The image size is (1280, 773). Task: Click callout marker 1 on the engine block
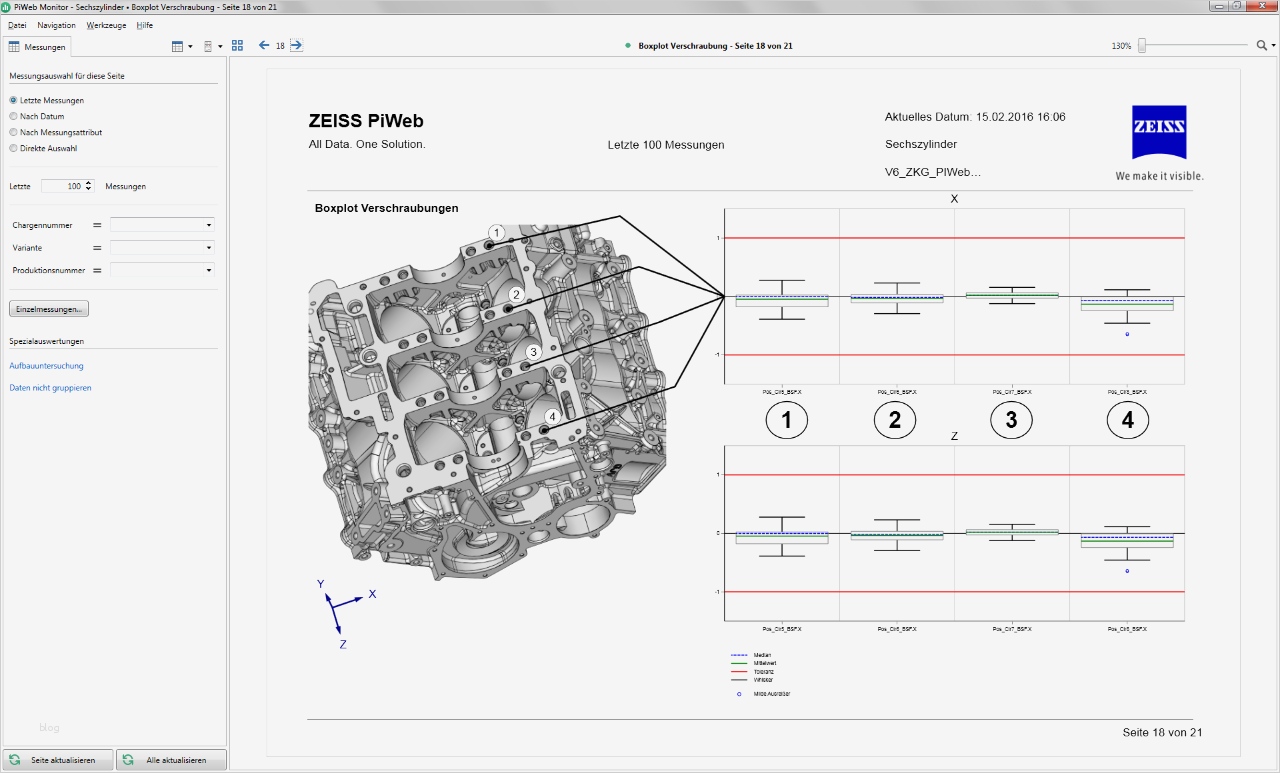tap(498, 233)
